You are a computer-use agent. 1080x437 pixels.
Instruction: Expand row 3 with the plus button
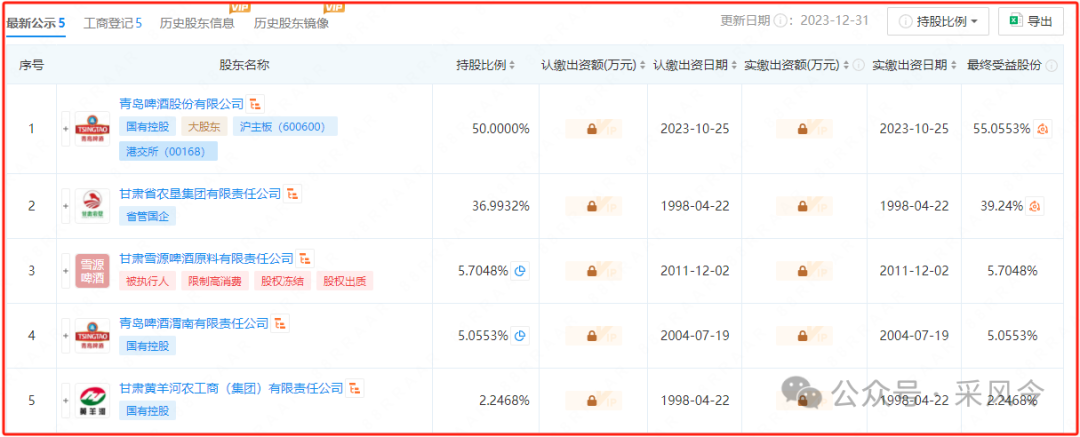point(66,271)
